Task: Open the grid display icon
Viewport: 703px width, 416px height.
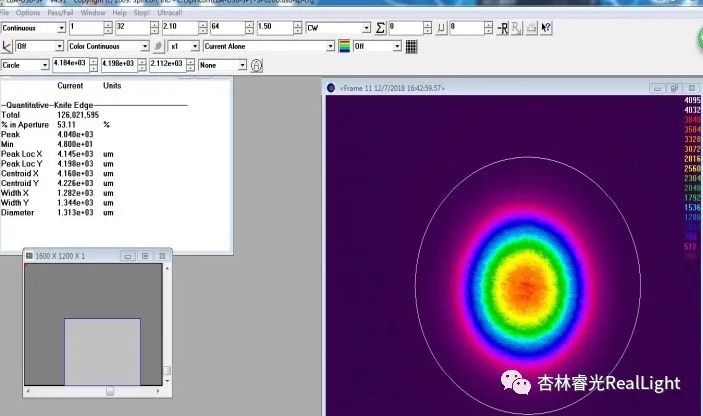Action: [x=411, y=46]
